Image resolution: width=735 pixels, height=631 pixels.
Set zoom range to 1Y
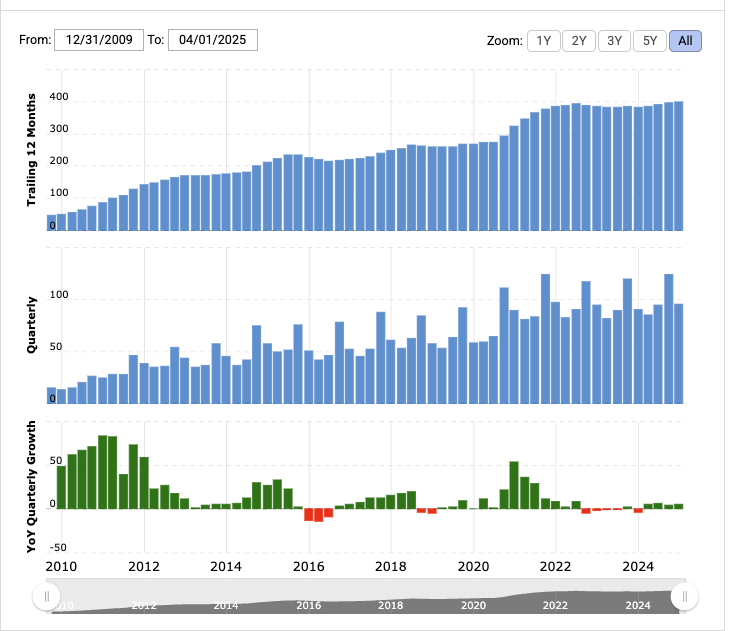543,41
